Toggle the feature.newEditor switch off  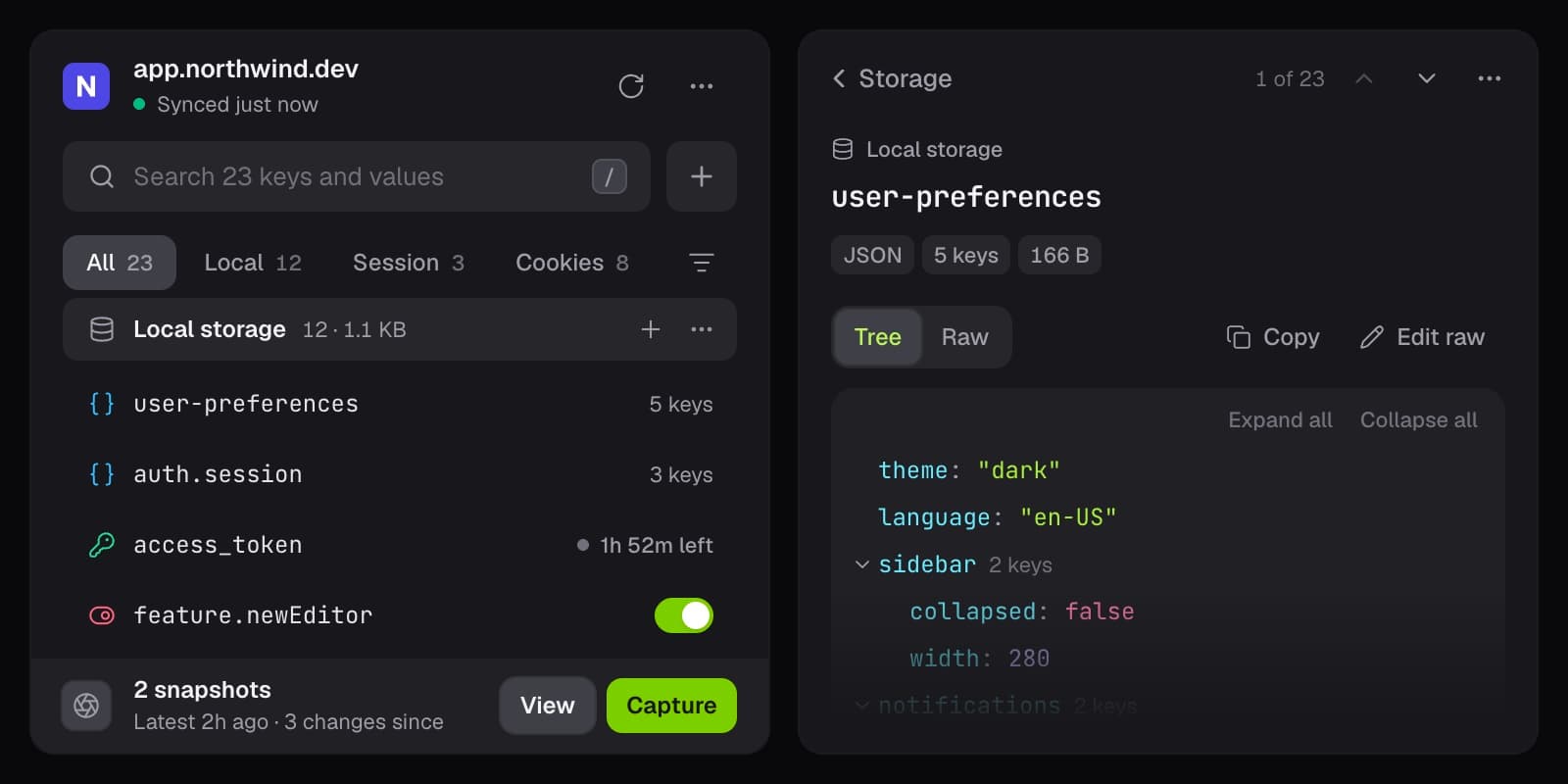684,615
